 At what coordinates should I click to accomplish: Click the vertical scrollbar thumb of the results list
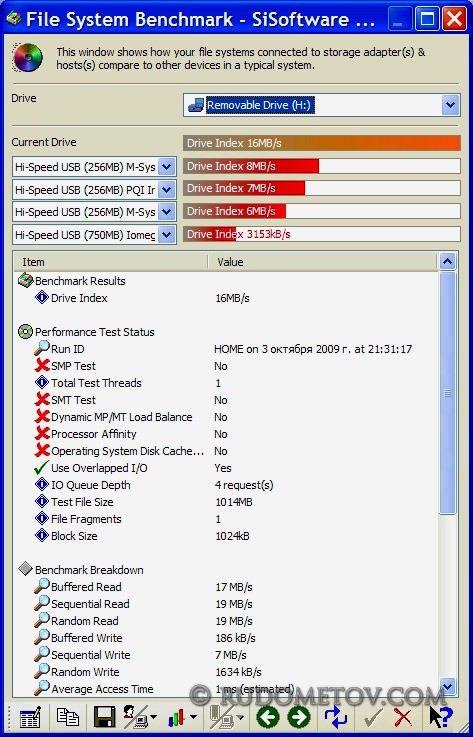point(448,393)
